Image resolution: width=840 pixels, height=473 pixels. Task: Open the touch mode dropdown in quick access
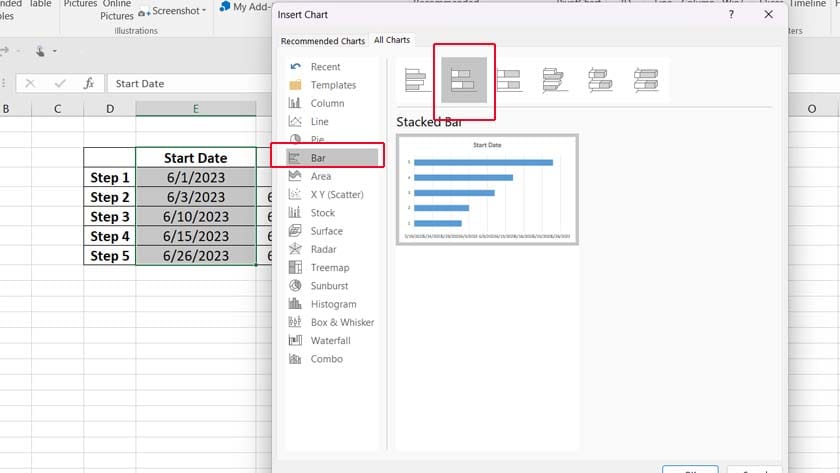[x=54, y=51]
